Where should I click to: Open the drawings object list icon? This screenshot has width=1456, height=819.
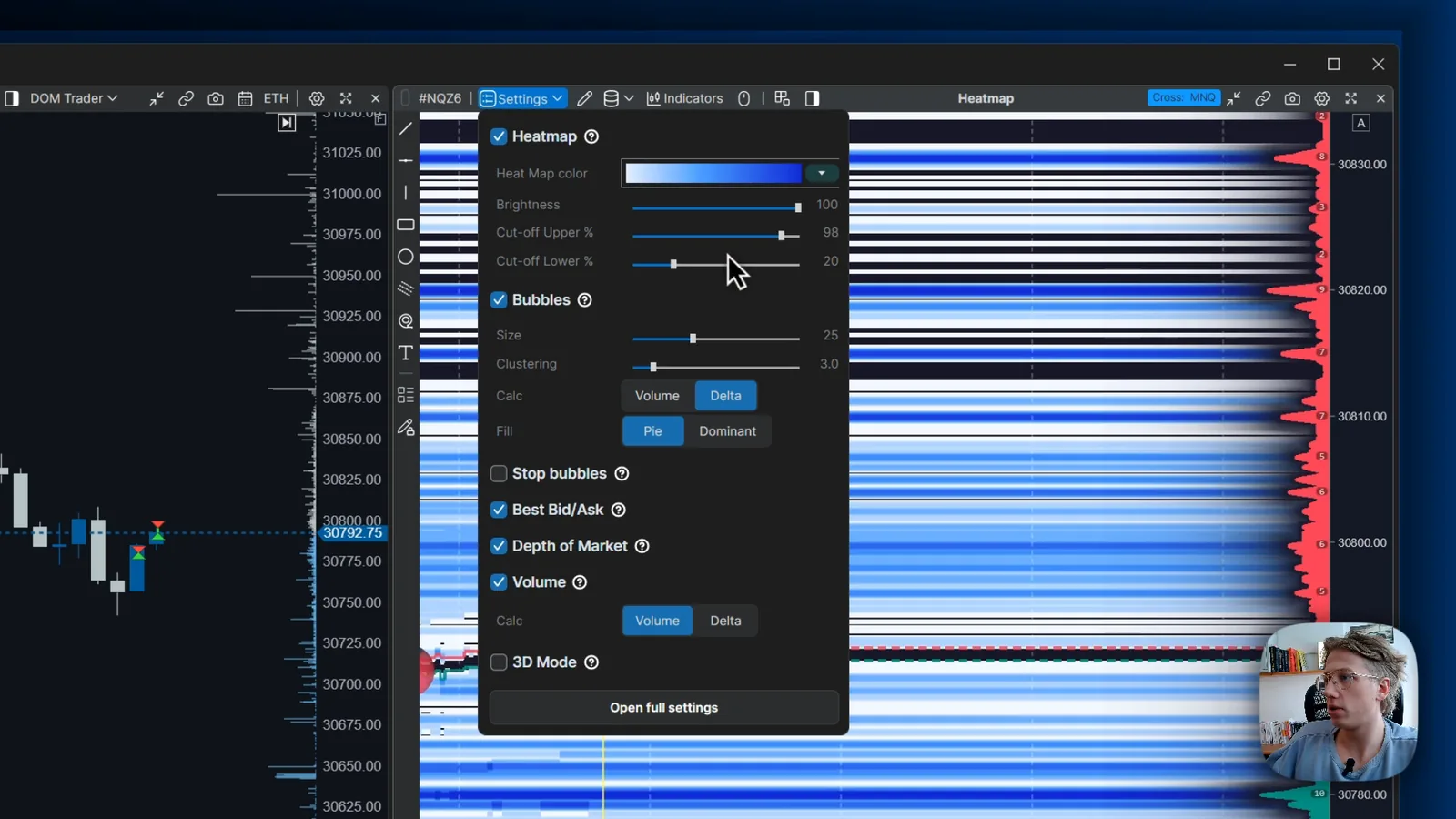pyautogui.click(x=406, y=395)
